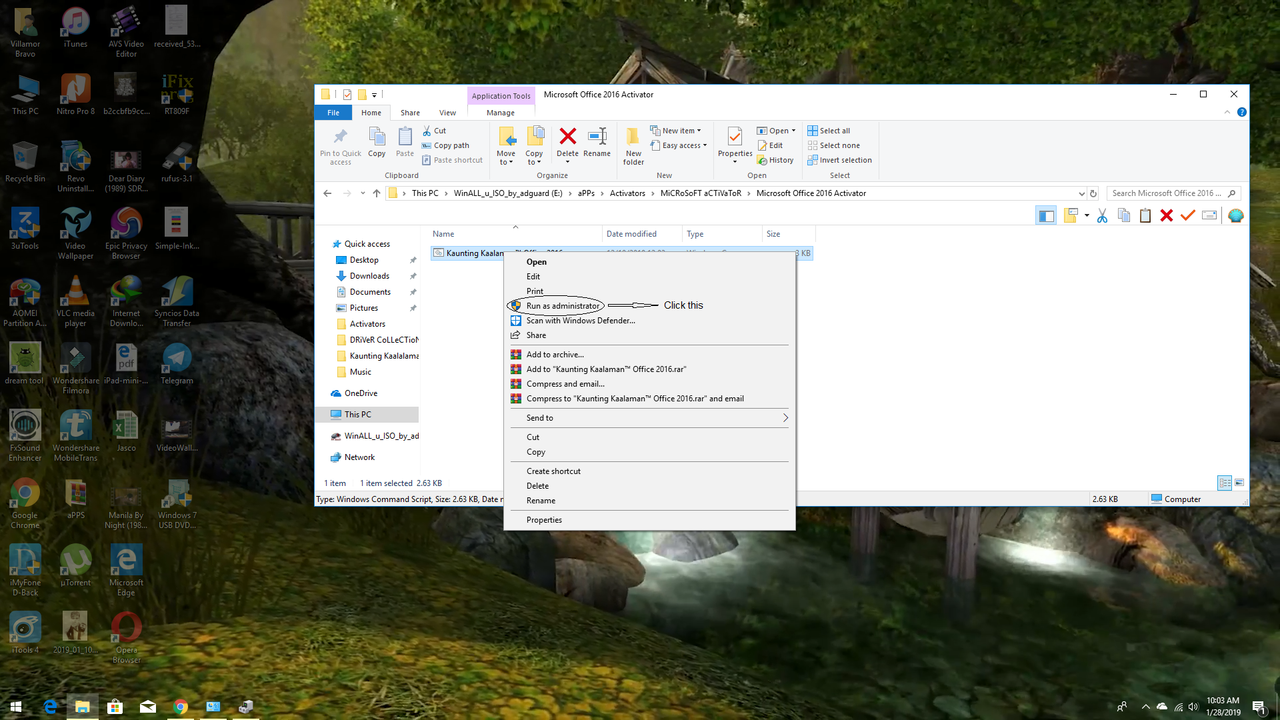Click Select all in the ribbon
The image size is (1280, 720).
pos(829,130)
